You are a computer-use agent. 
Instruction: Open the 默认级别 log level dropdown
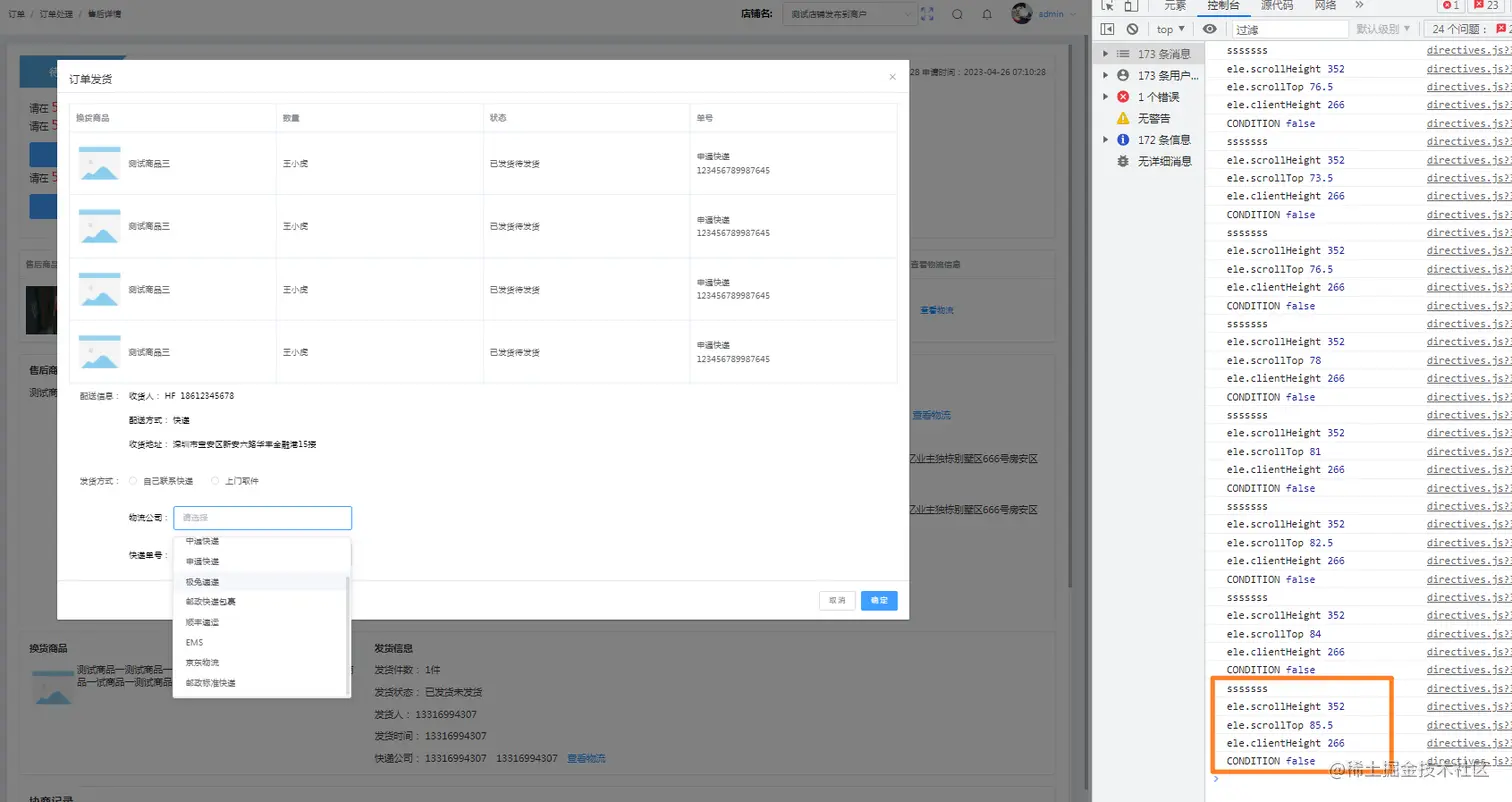(x=1385, y=29)
